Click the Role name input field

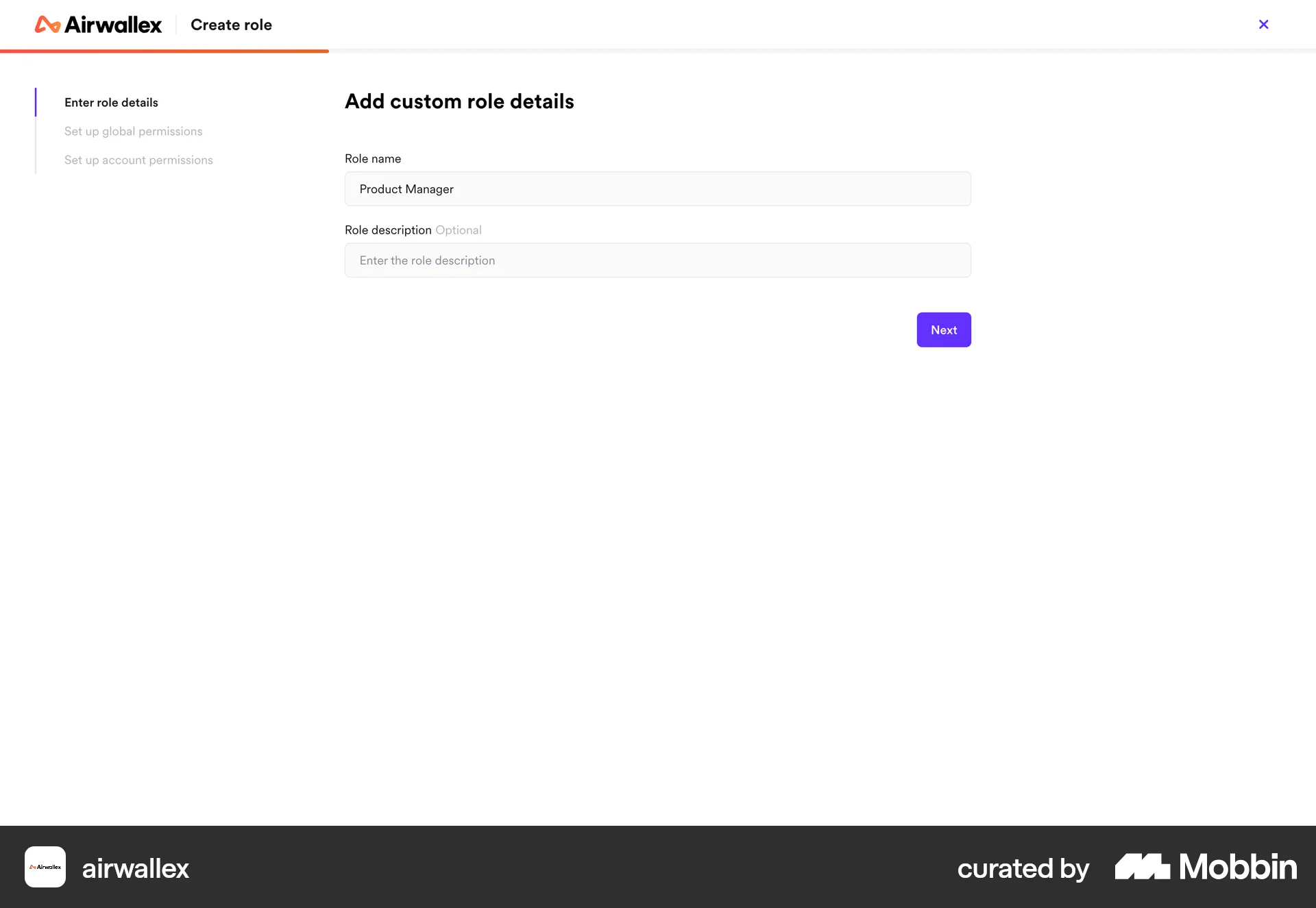657,188
